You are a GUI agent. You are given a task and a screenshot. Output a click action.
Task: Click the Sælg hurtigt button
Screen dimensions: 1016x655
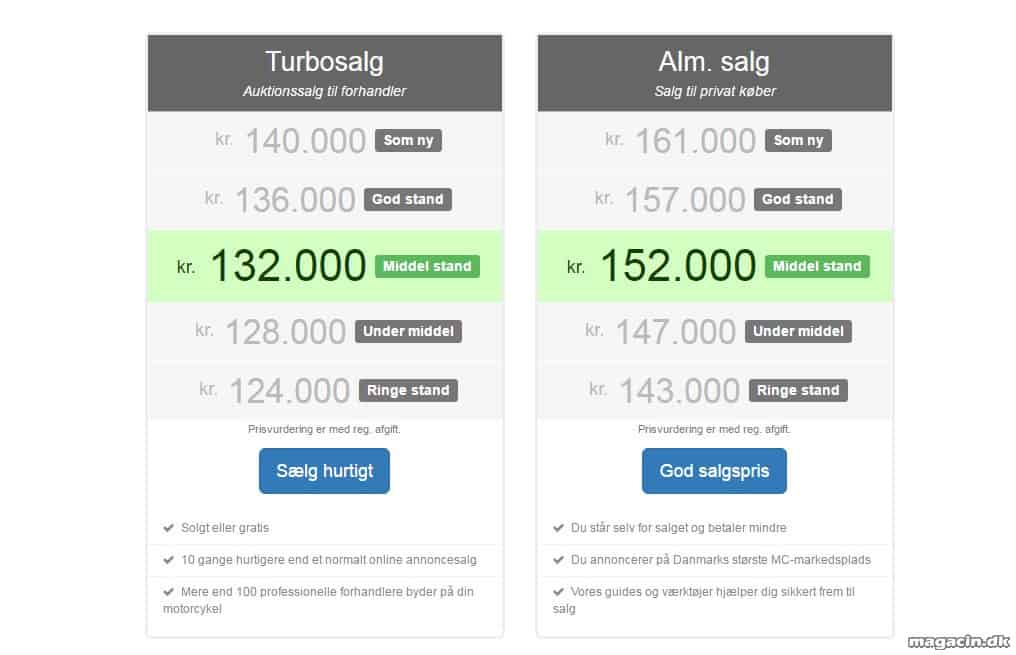pyautogui.click(x=324, y=471)
